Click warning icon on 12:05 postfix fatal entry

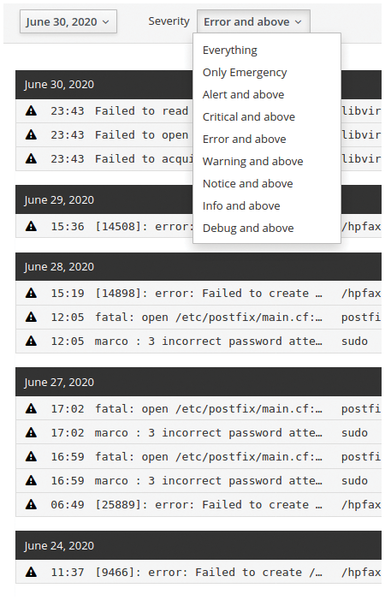click(31, 317)
